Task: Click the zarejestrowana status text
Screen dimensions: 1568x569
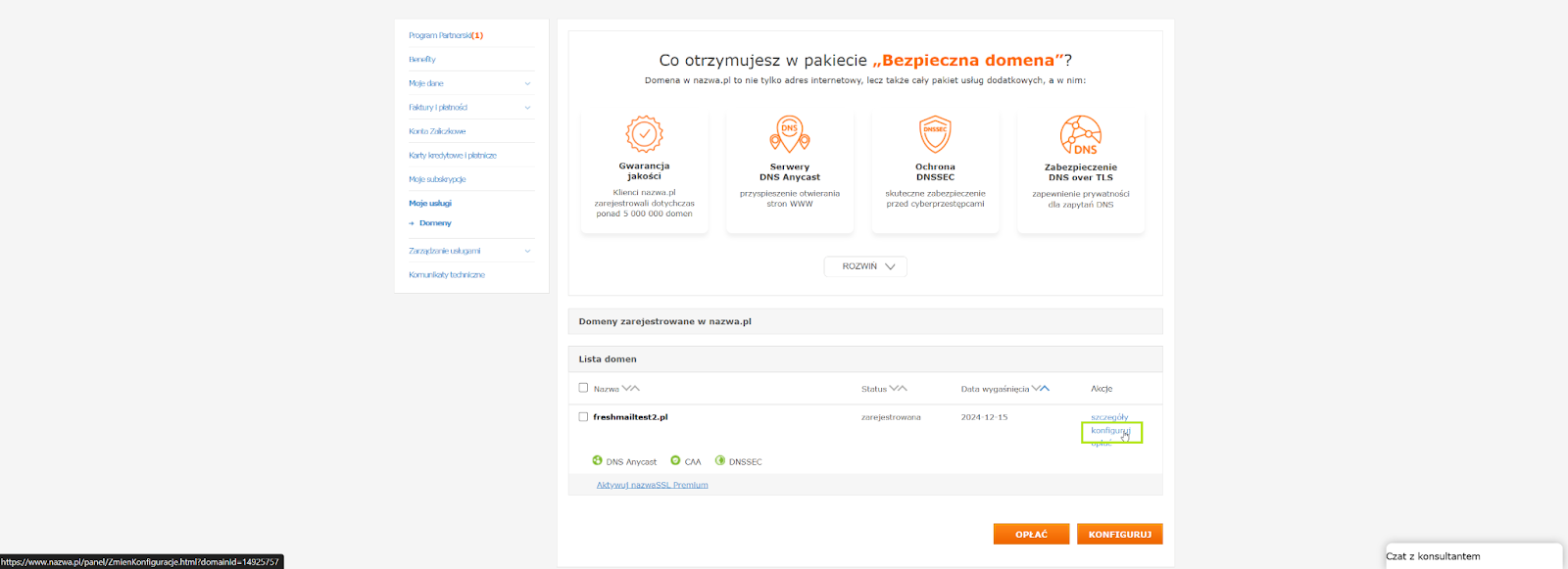Action: tap(891, 417)
